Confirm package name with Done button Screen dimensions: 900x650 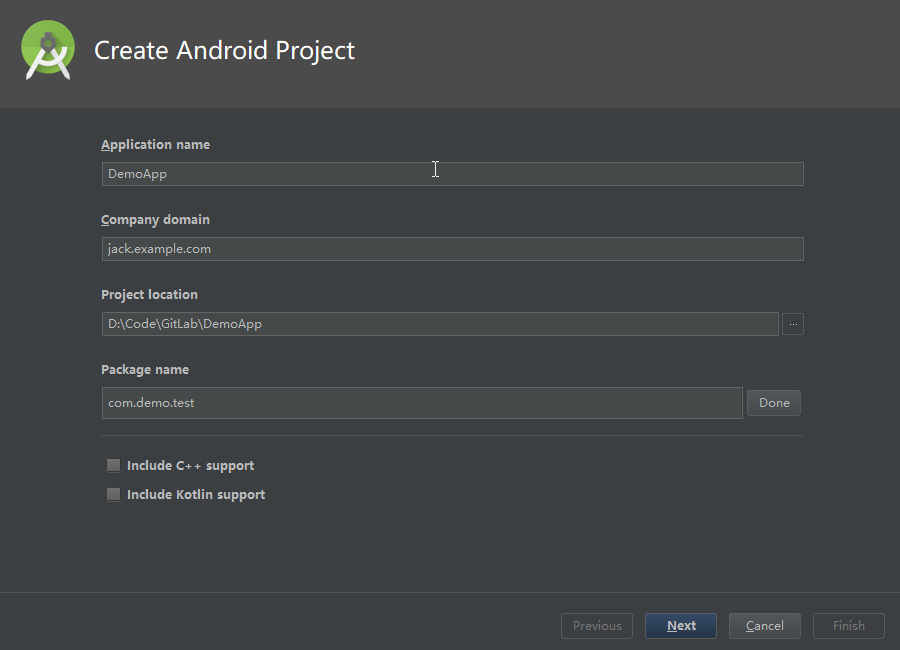coord(774,403)
